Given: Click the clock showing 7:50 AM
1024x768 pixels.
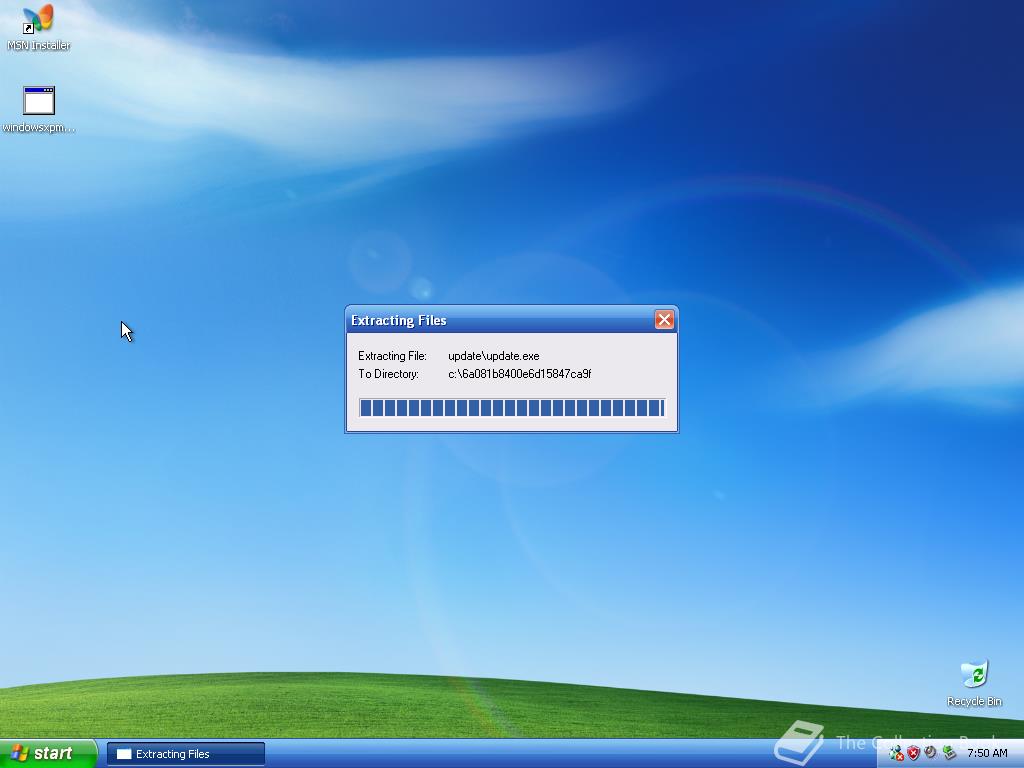Looking at the screenshot, I should (985, 753).
